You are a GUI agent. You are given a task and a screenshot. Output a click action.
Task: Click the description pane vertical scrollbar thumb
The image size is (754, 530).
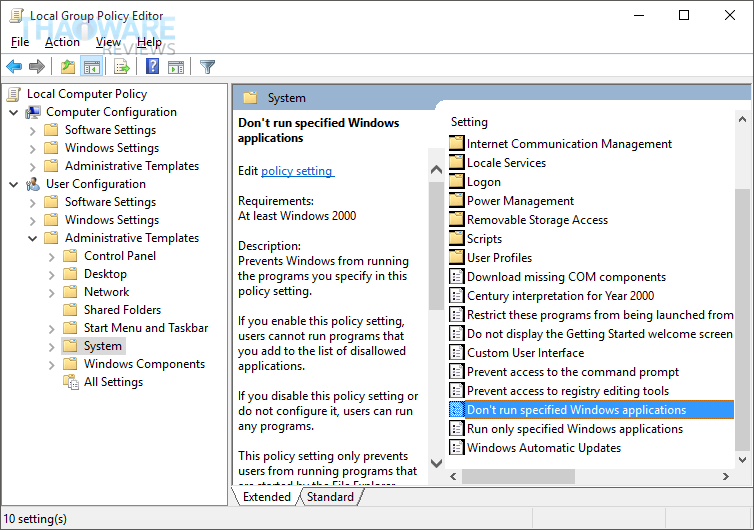(x=436, y=245)
